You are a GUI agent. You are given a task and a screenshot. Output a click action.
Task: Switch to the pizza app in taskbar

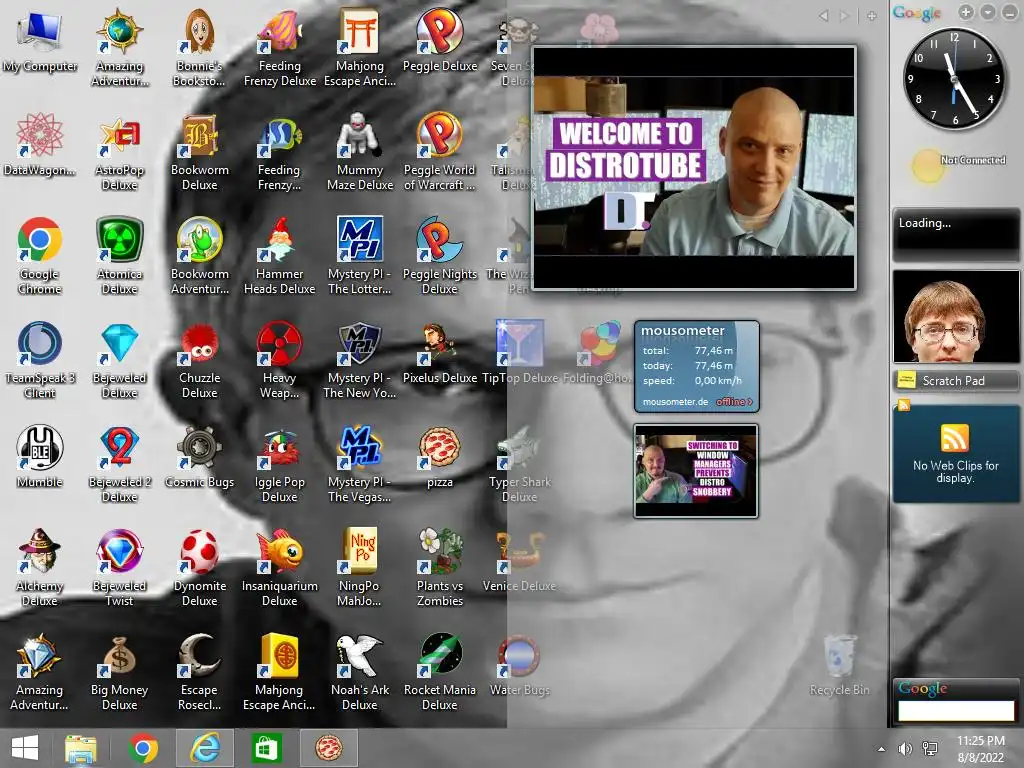[328, 748]
